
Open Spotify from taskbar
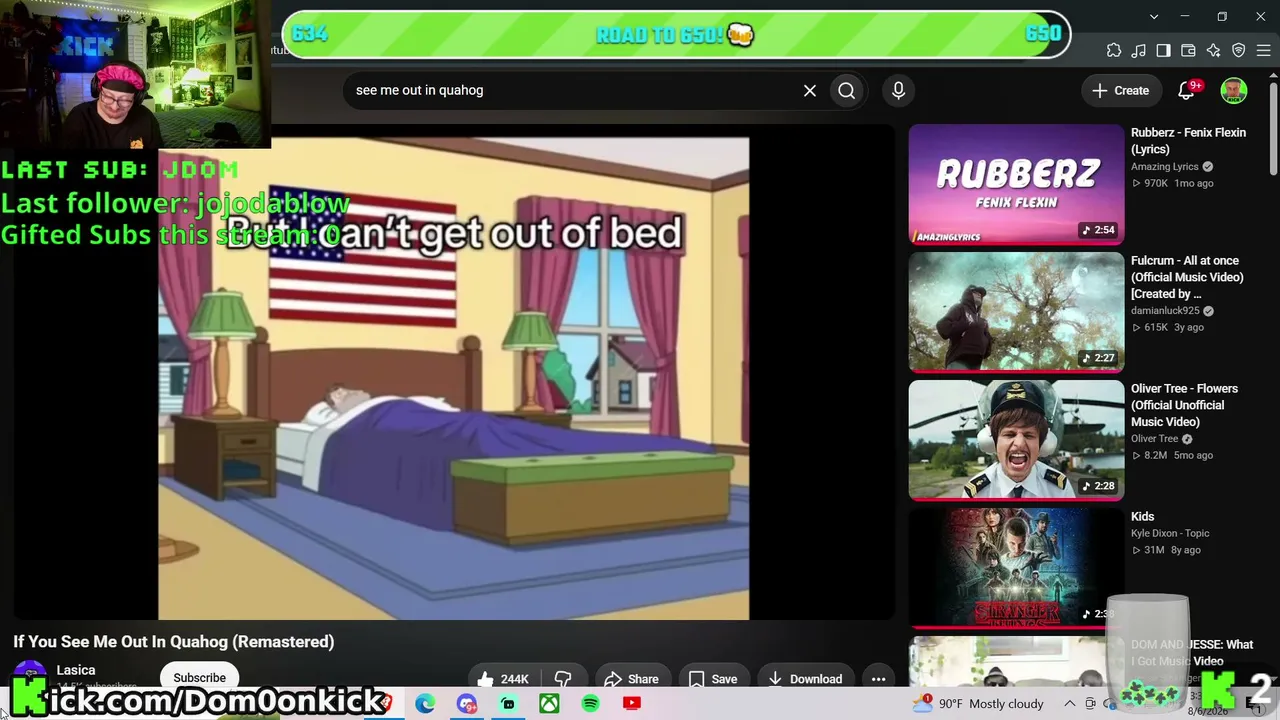[x=590, y=704]
